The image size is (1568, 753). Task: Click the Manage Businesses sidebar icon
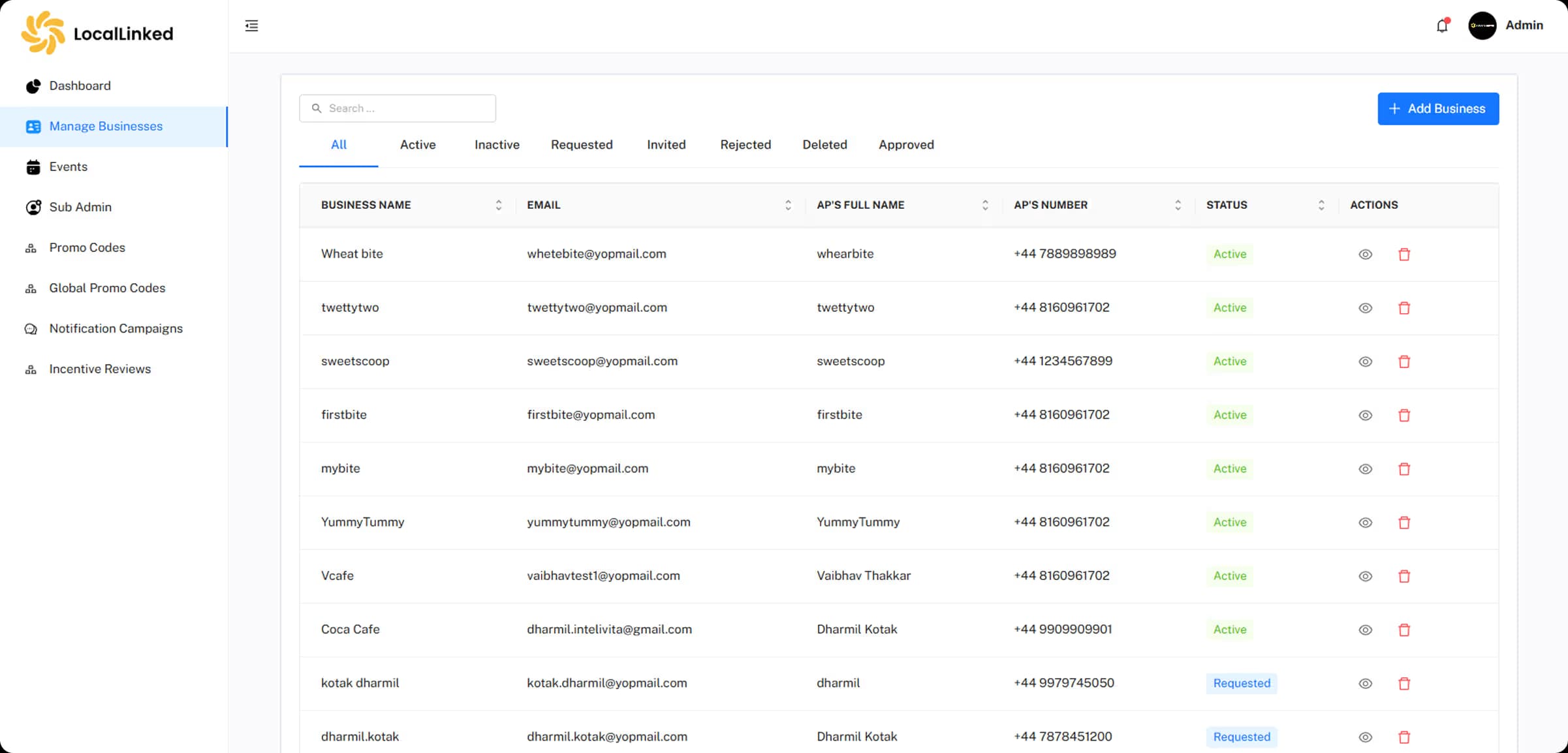pos(33,127)
